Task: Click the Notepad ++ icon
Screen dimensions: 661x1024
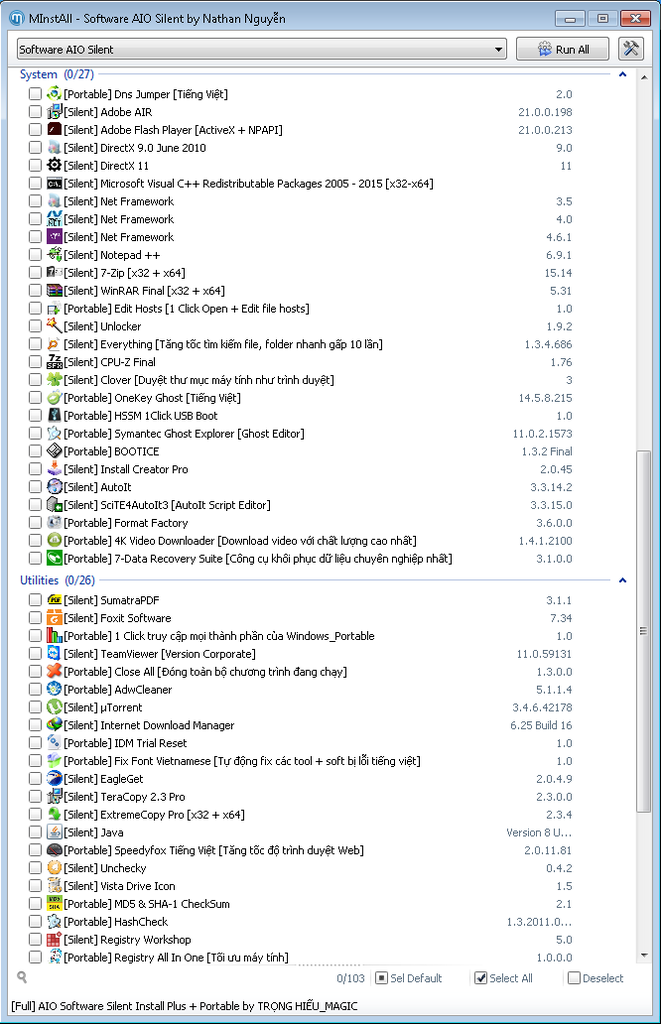Action: tap(54, 255)
